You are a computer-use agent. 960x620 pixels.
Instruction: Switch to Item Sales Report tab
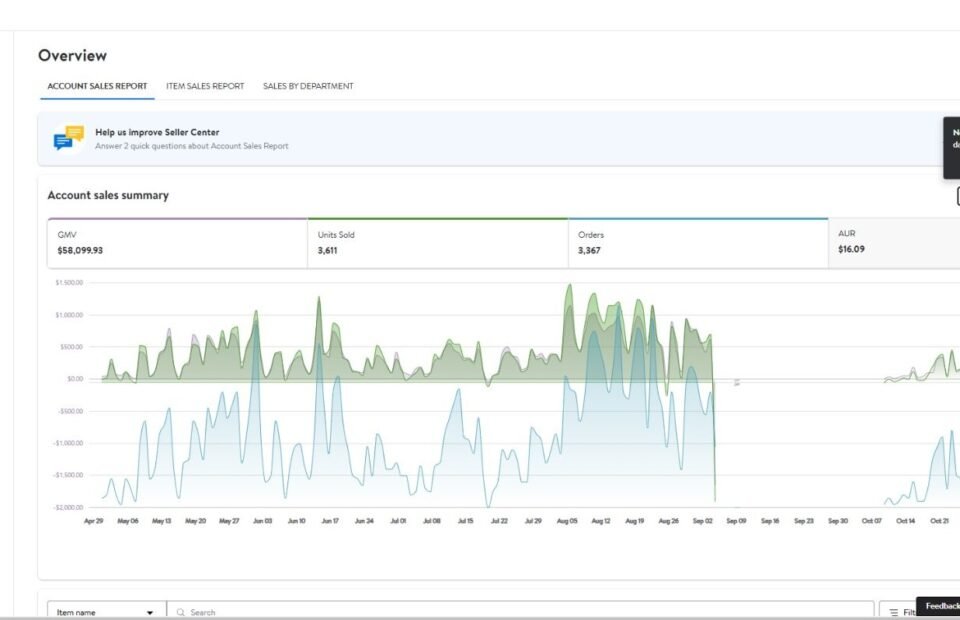205,86
